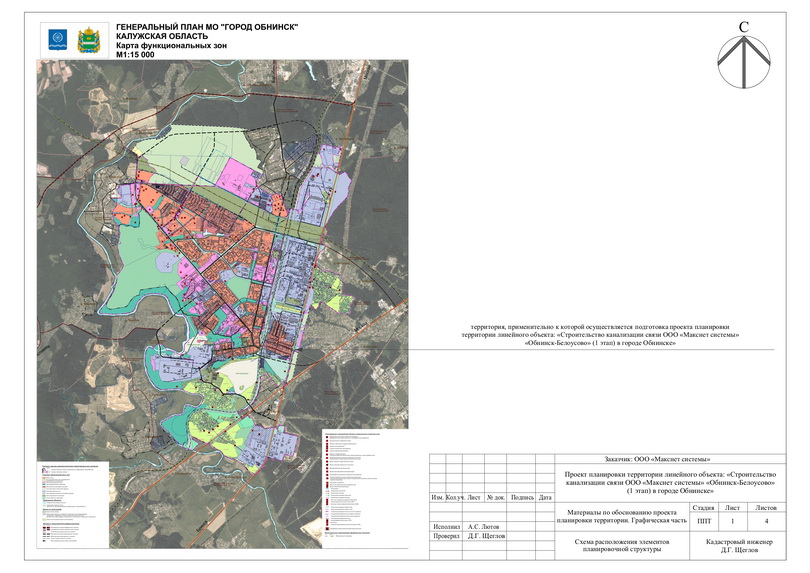The height and width of the screenshot is (573, 810).
Task: Click the white zone in the map's south-center
Action: click(240, 374)
